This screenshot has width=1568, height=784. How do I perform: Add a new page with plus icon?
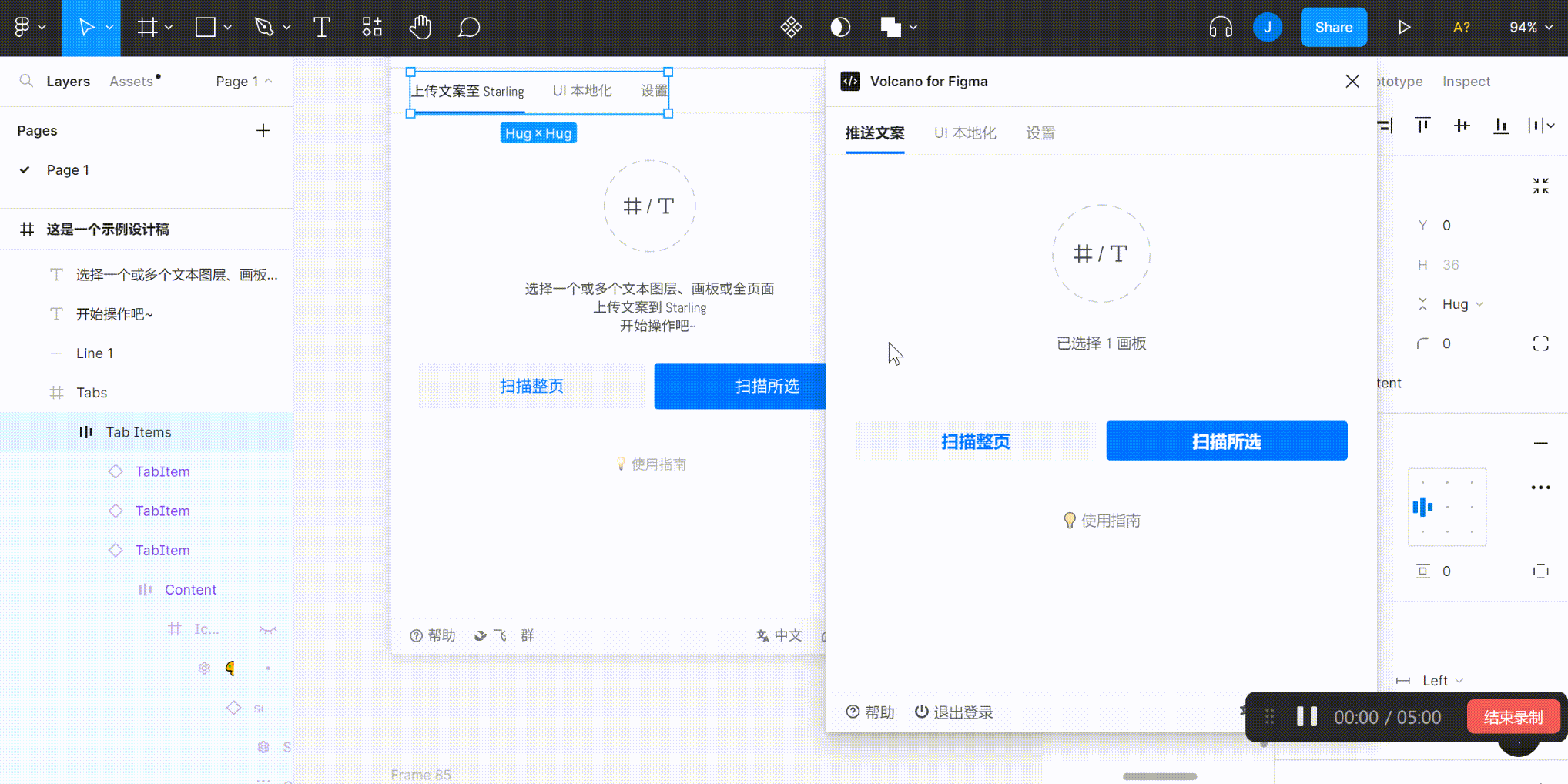point(263,130)
